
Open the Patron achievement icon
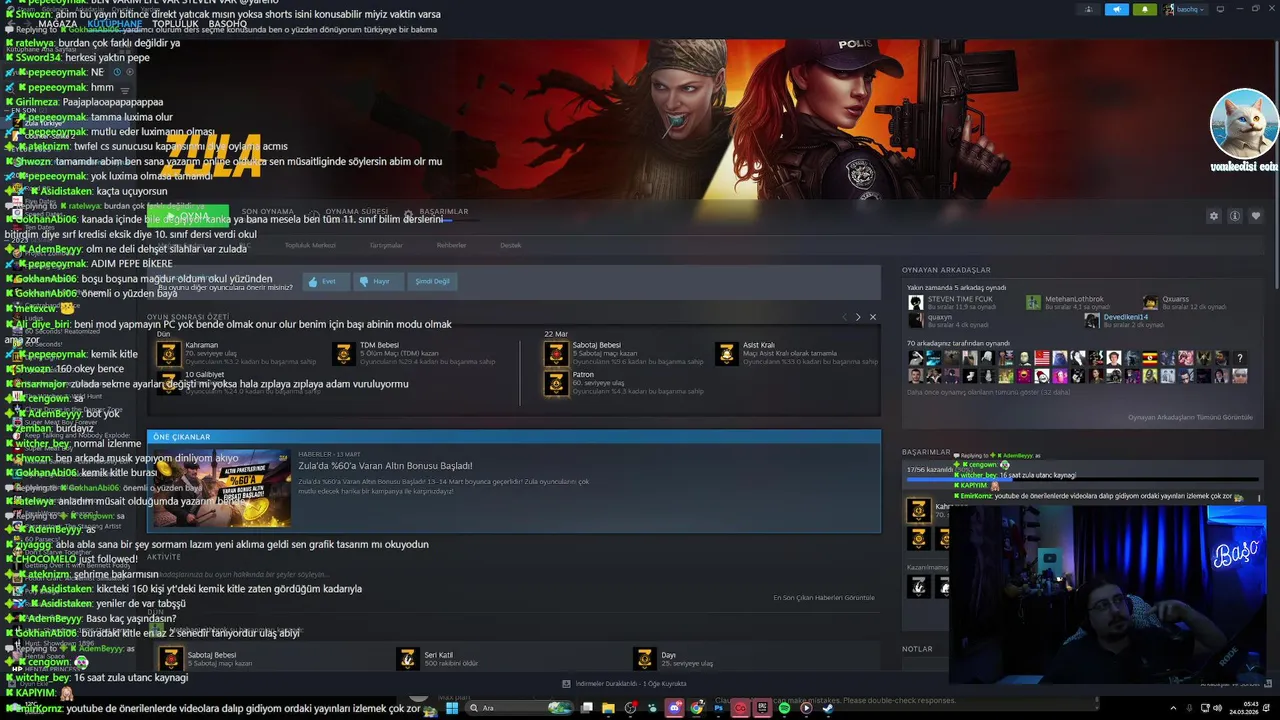click(x=556, y=383)
